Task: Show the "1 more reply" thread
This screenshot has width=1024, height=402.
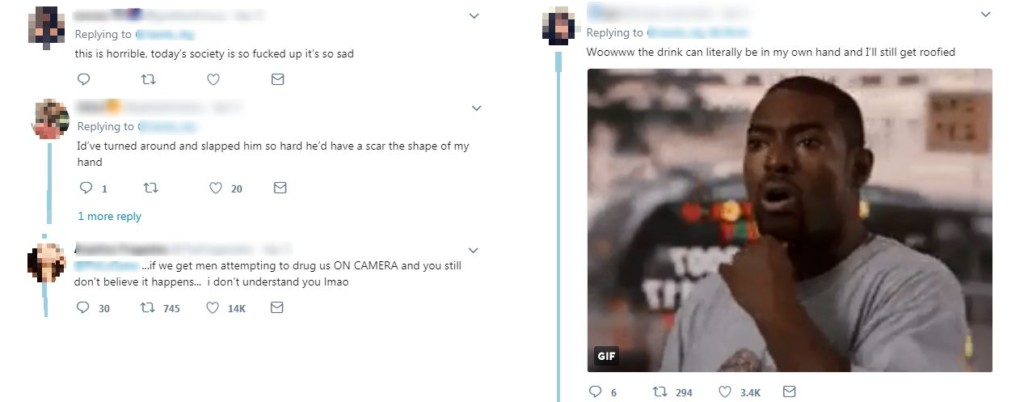Action: 109,216
